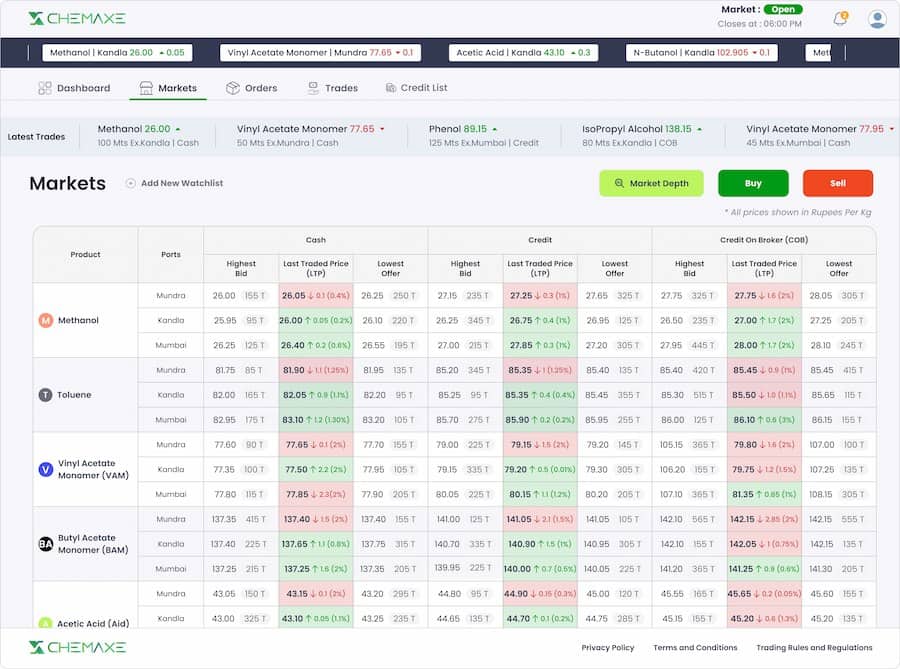This screenshot has width=900, height=669.
Task: Switch to the Markets tab
Action: tap(168, 88)
